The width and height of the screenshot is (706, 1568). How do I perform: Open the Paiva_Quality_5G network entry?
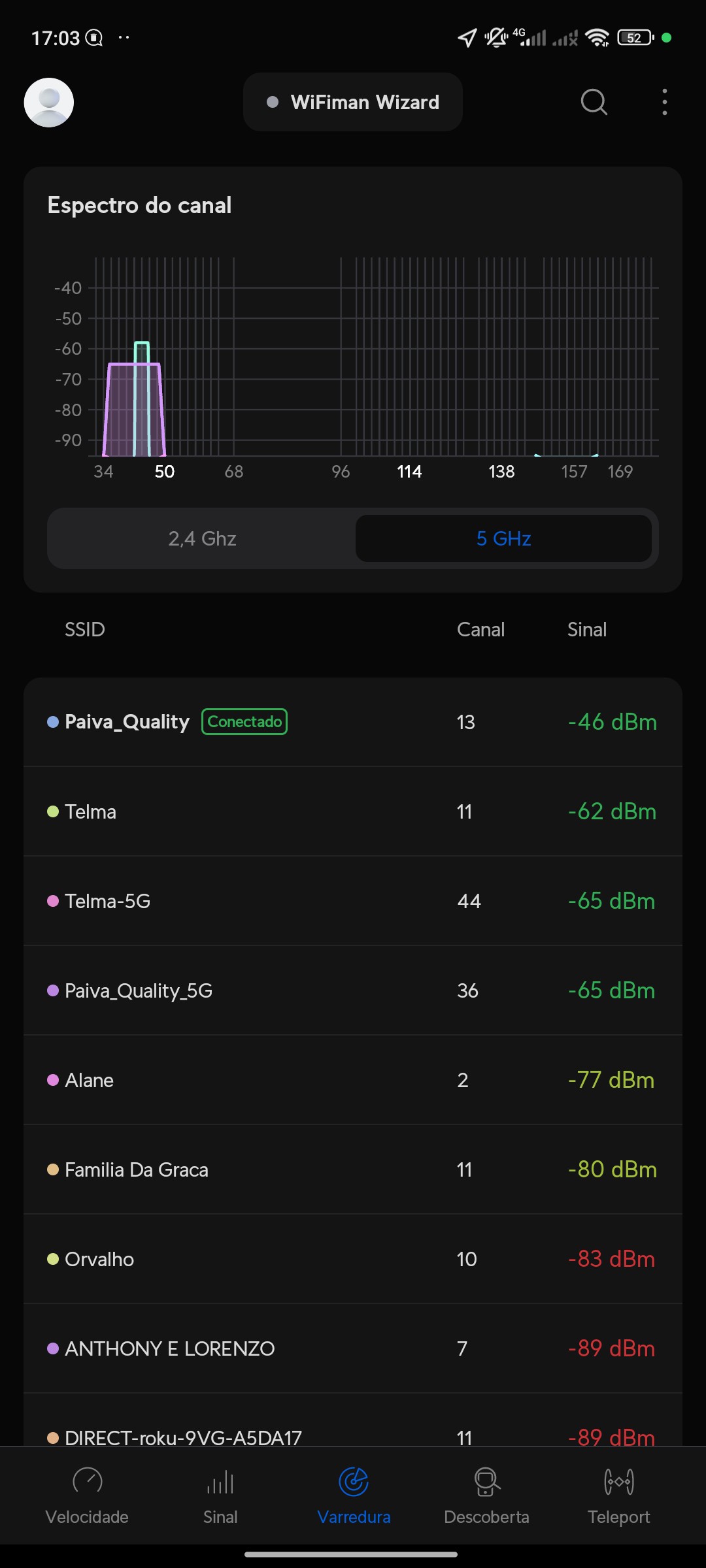click(x=353, y=990)
